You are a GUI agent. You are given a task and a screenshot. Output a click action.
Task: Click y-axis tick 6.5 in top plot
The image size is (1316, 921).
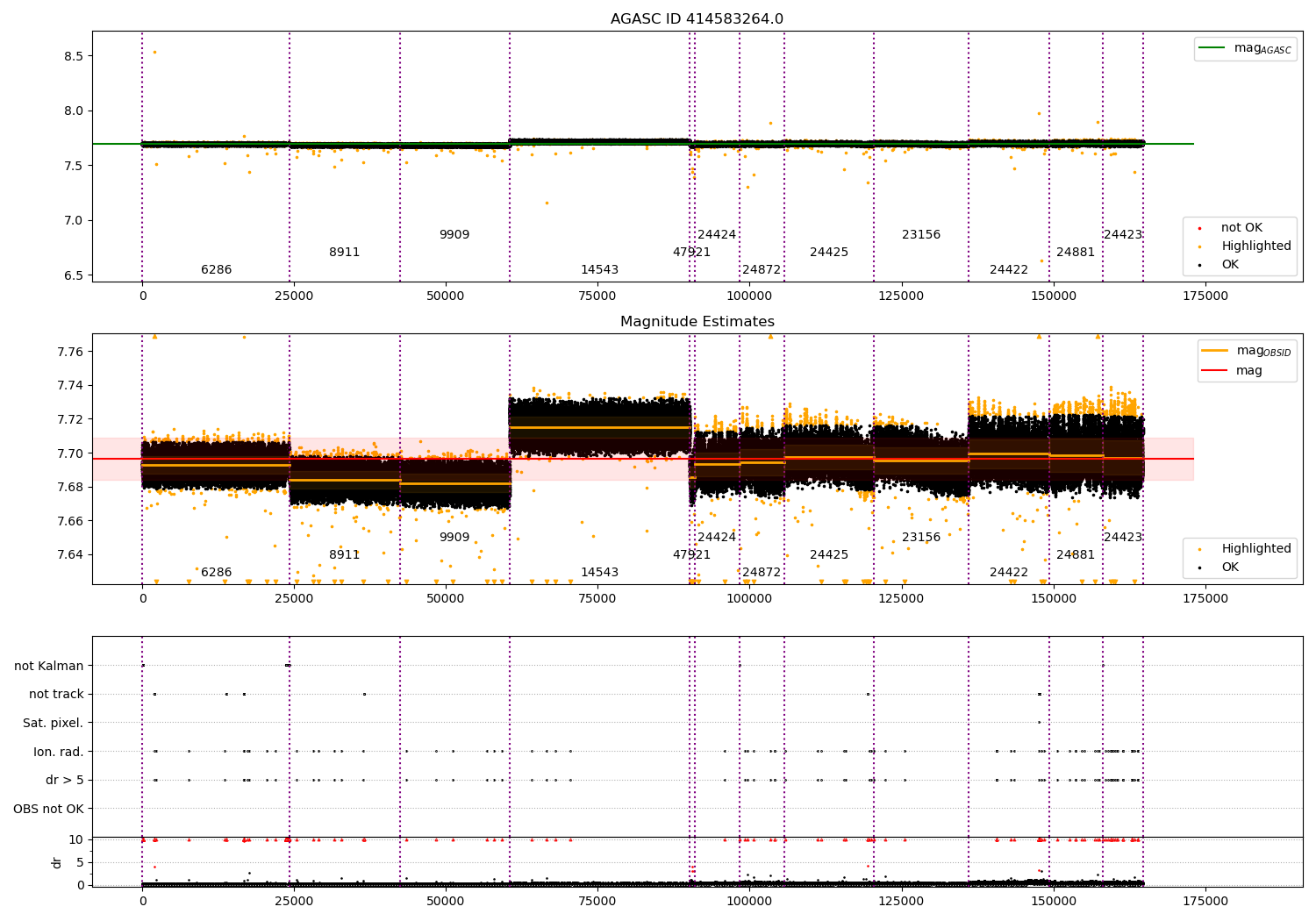coord(74,275)
